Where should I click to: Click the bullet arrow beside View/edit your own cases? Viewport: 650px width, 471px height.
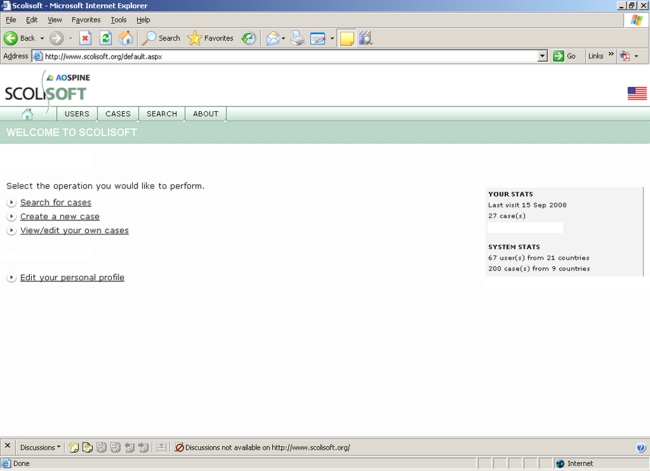point(11,231)
